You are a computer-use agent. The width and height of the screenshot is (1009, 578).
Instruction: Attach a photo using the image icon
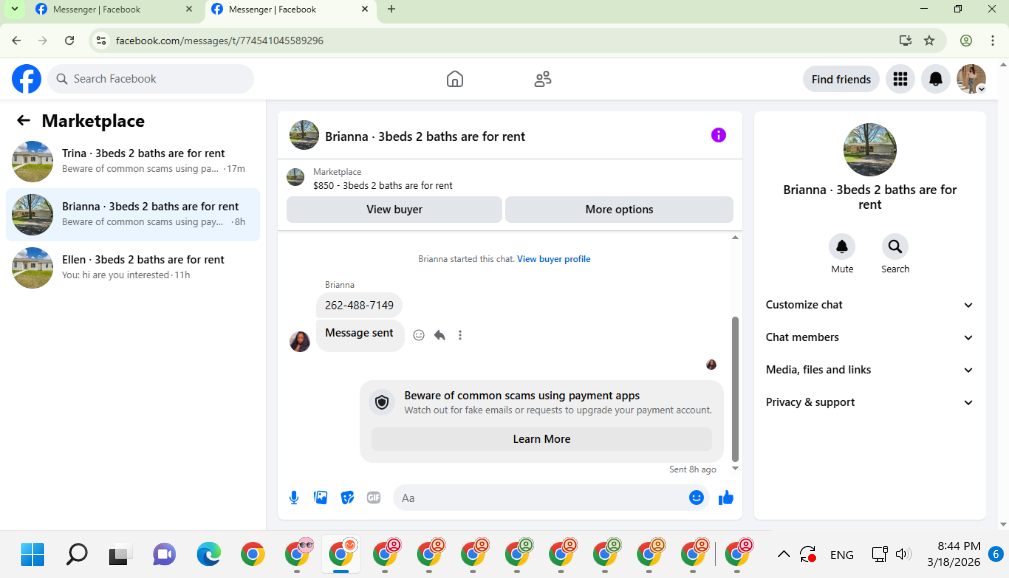point(320,498)
